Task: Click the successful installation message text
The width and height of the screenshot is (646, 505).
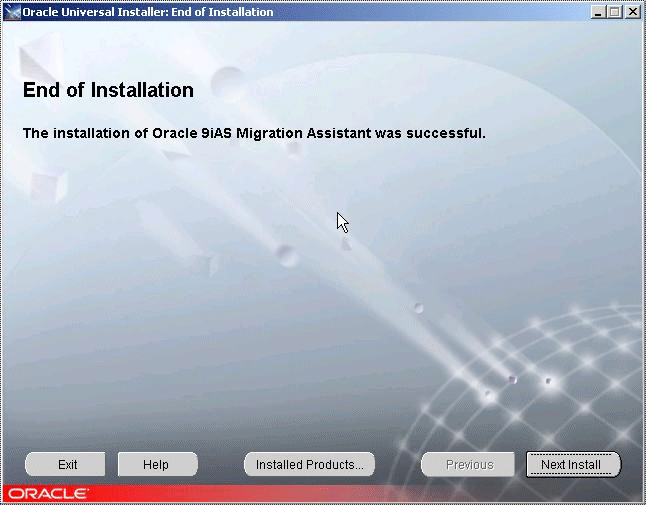Action: 254,133
